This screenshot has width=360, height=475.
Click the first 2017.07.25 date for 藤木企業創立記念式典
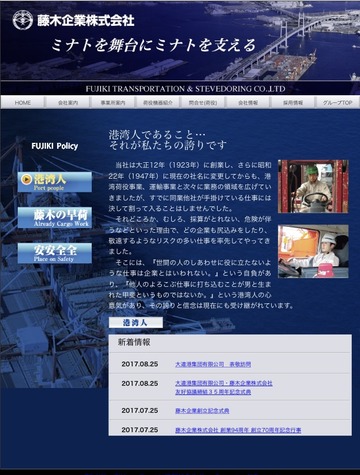coord(140,411)
